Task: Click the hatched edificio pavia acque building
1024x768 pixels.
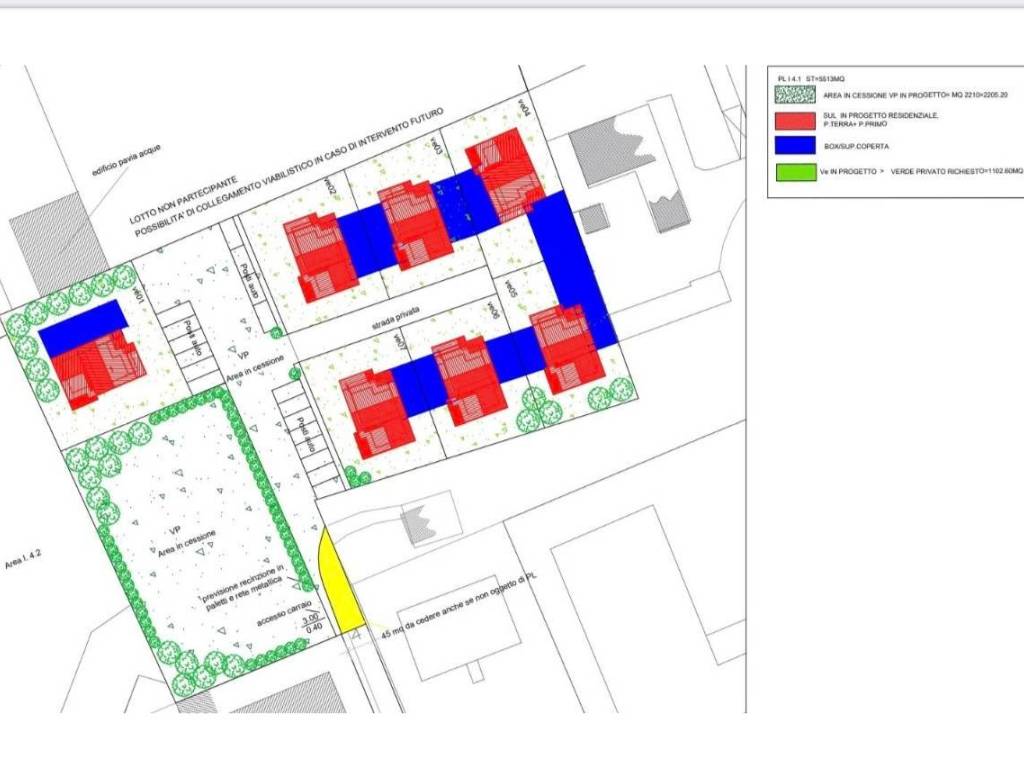Action: (57, 240)
